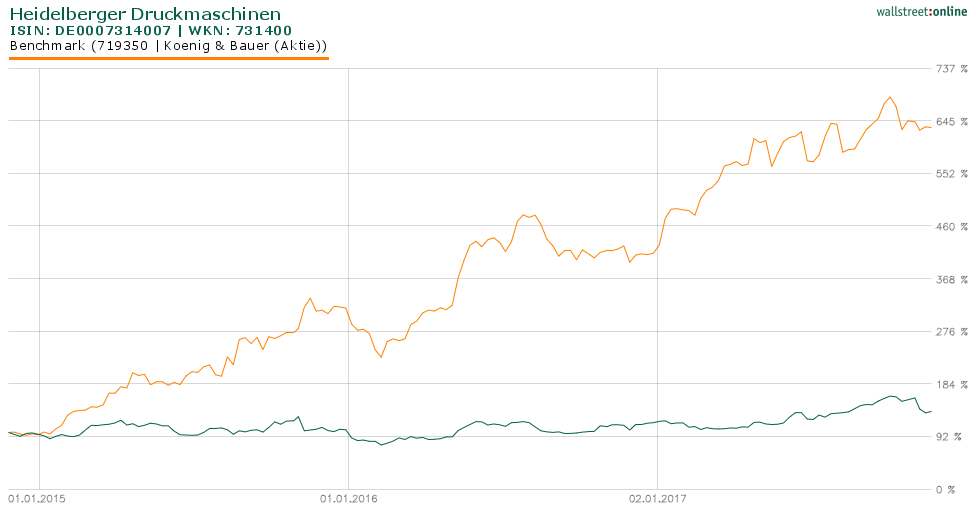Select the 01.01.2016 date label

pyautogui.click(x=347, y=498)
